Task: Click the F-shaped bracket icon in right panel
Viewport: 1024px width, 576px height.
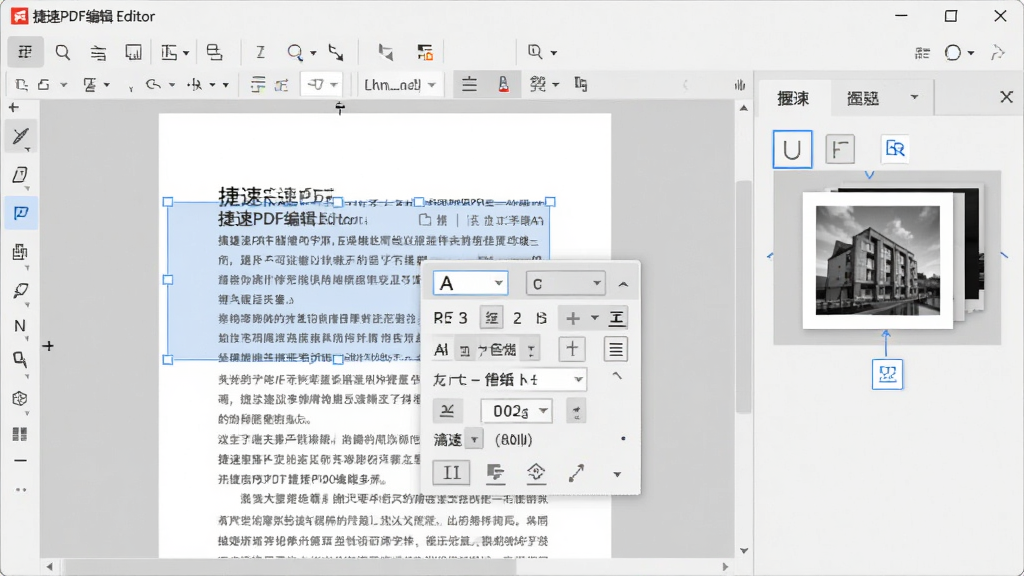Action: [x=840, y=149]
